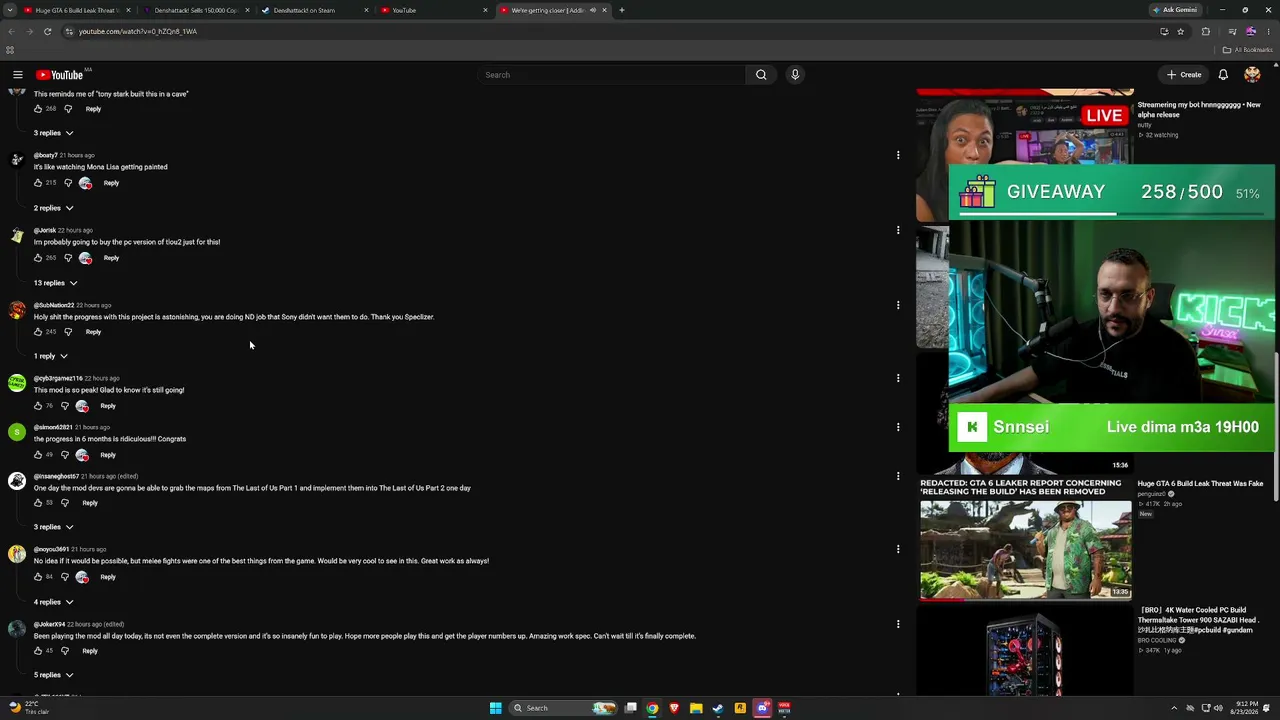Screen dimensions: 1280x720
Task: Open the water cooled PC build thumbnail
Action: pos(1025,650)
